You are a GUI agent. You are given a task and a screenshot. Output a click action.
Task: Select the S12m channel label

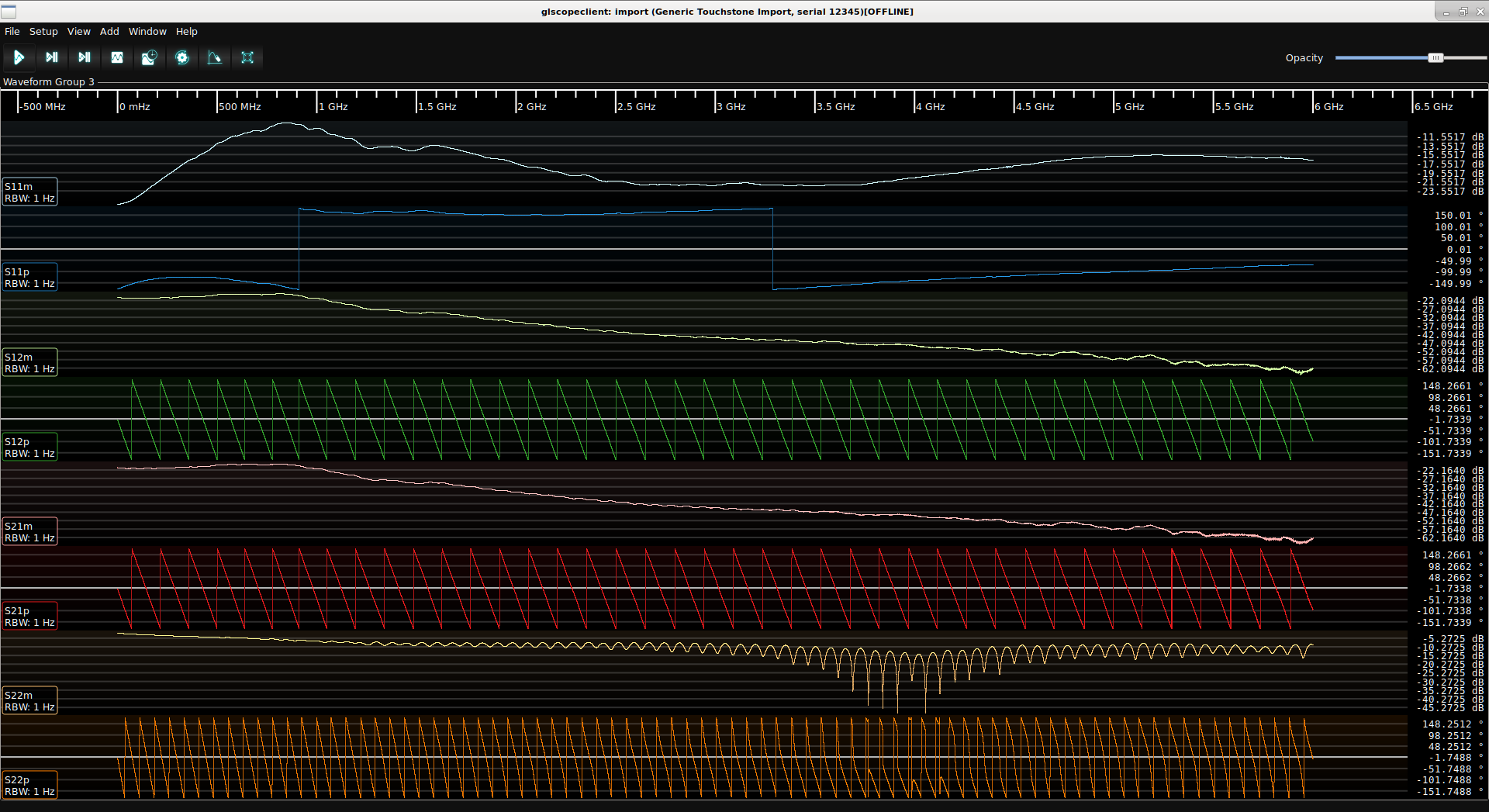29,362
